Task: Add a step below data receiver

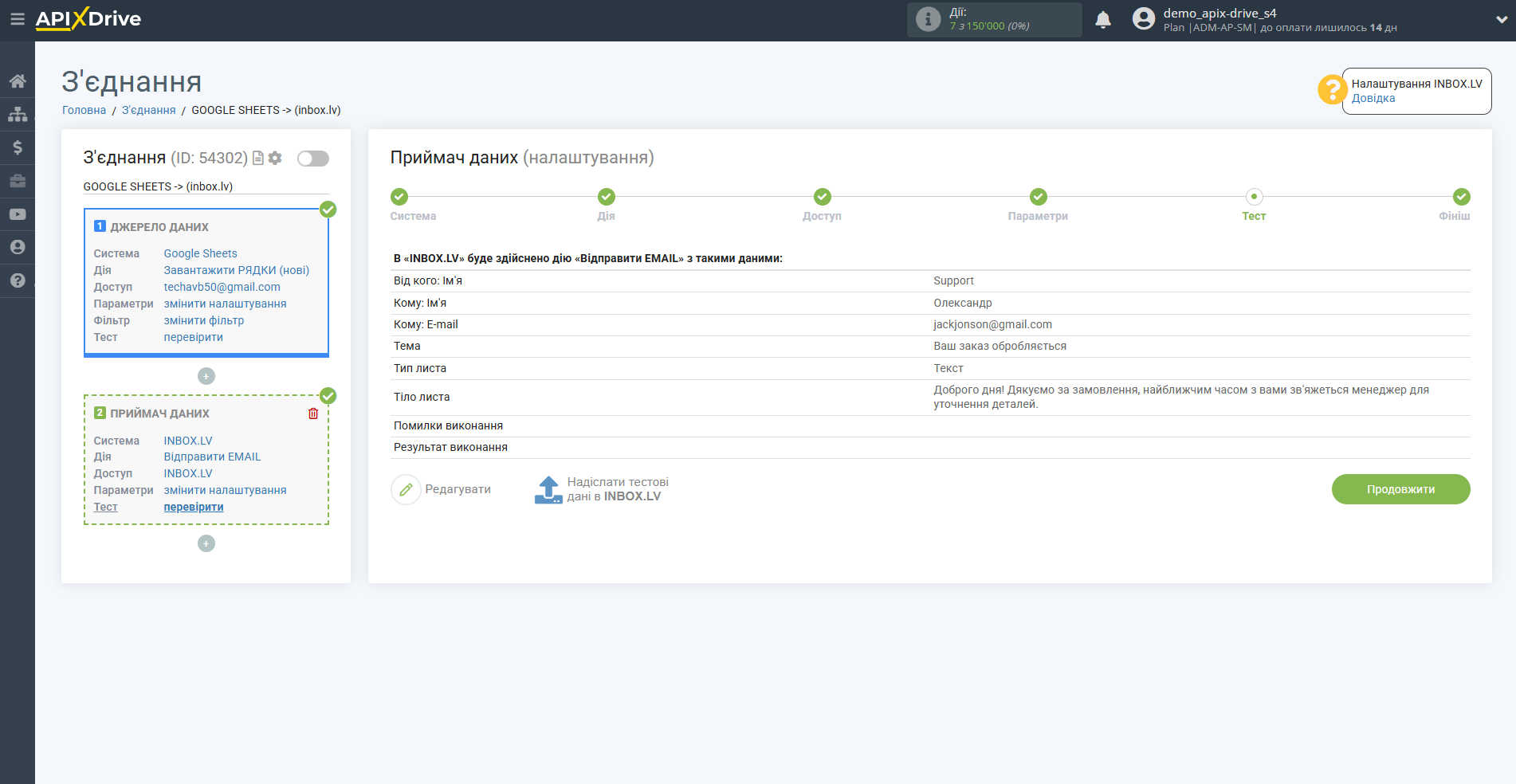Action: tap(206, 543)
